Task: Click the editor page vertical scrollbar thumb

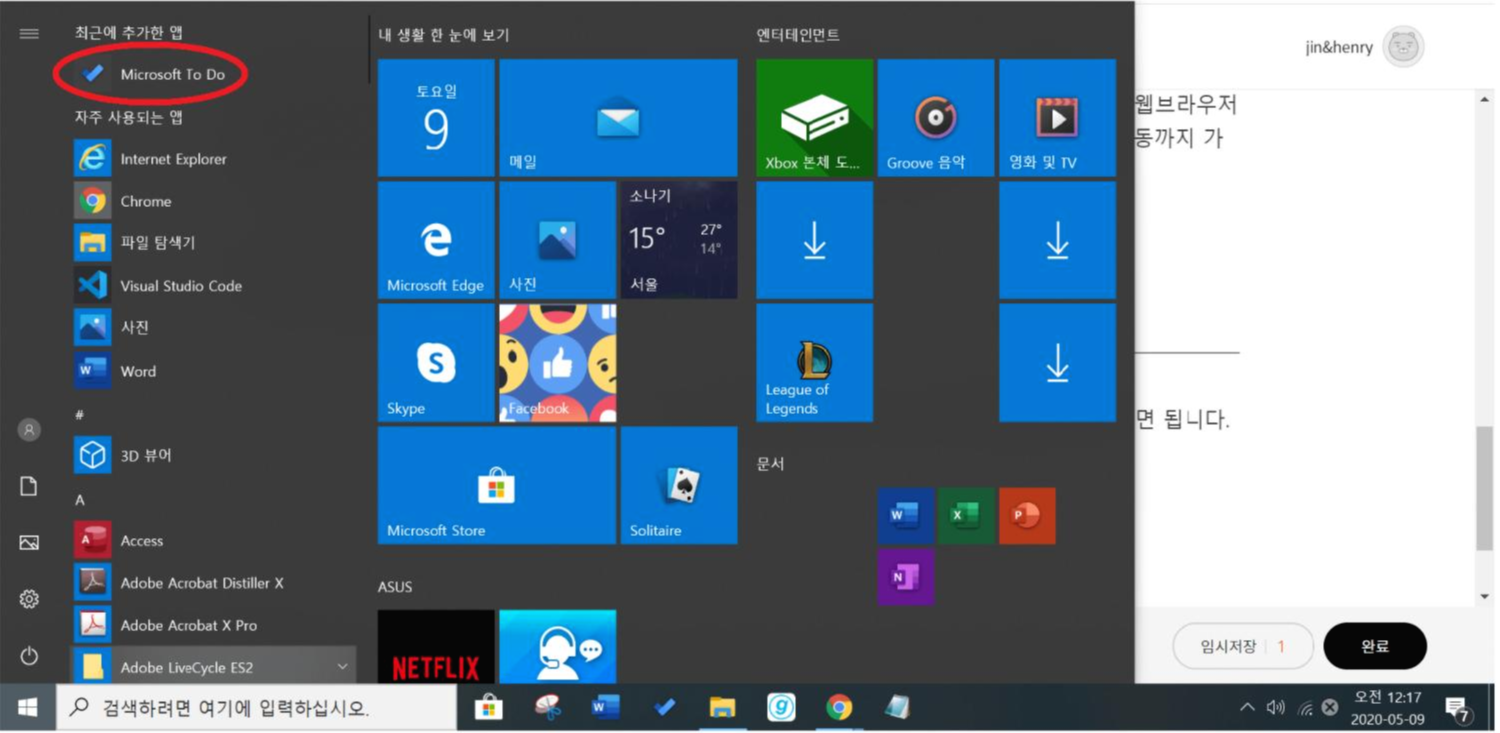Action: click(1485, 488)
